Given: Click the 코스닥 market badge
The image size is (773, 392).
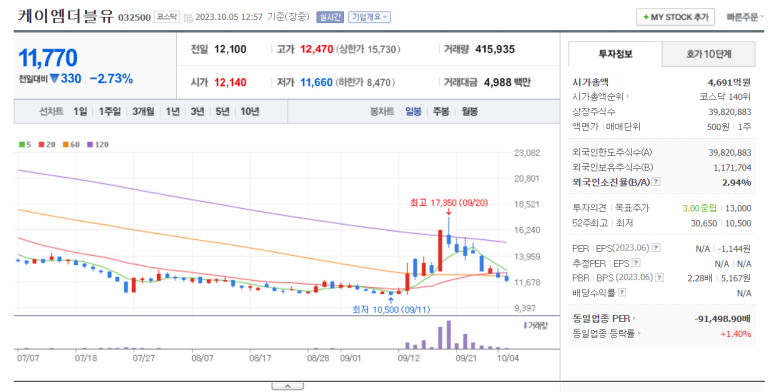Looking at the screenshot, I should 167,17.
